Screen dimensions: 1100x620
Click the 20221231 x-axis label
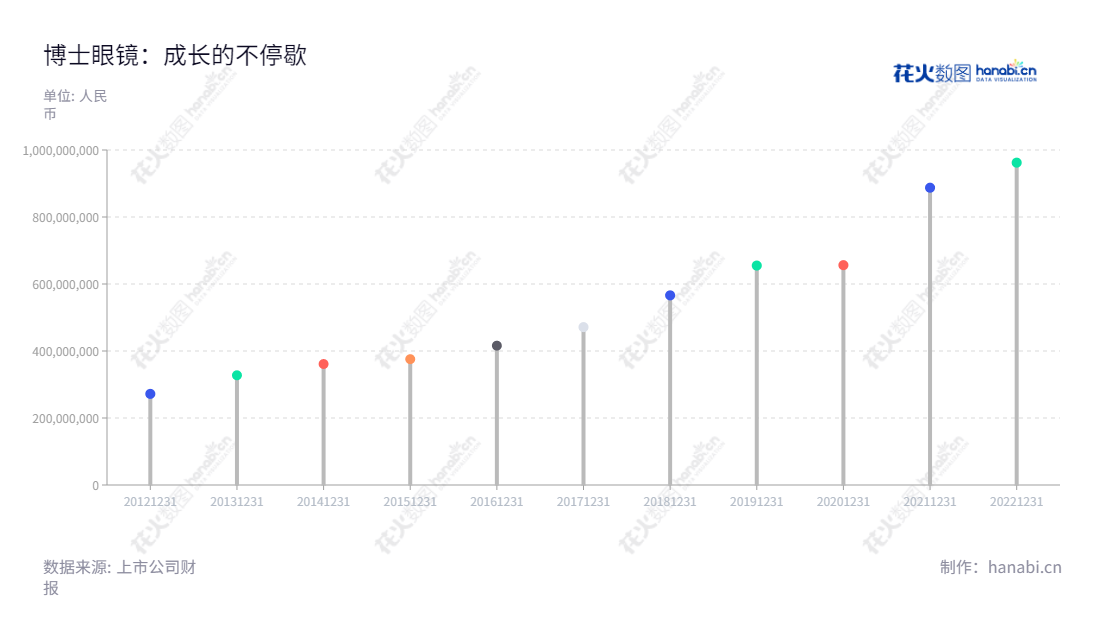point(1016,501)
